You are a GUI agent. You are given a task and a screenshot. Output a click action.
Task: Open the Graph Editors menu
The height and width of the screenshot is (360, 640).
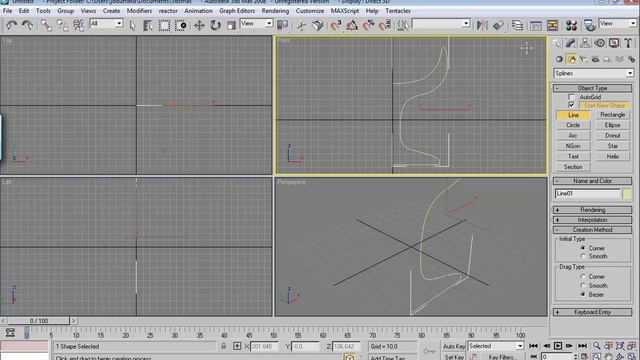click(237, 11)
